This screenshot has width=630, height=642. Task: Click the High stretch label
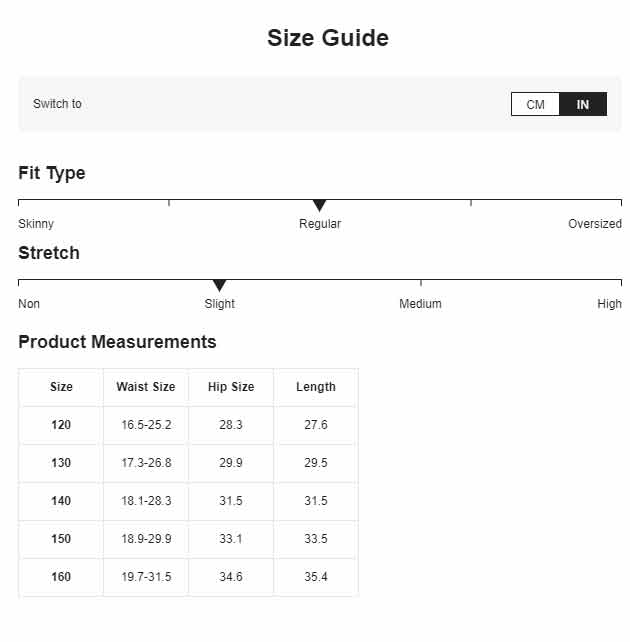coord(610,304)
